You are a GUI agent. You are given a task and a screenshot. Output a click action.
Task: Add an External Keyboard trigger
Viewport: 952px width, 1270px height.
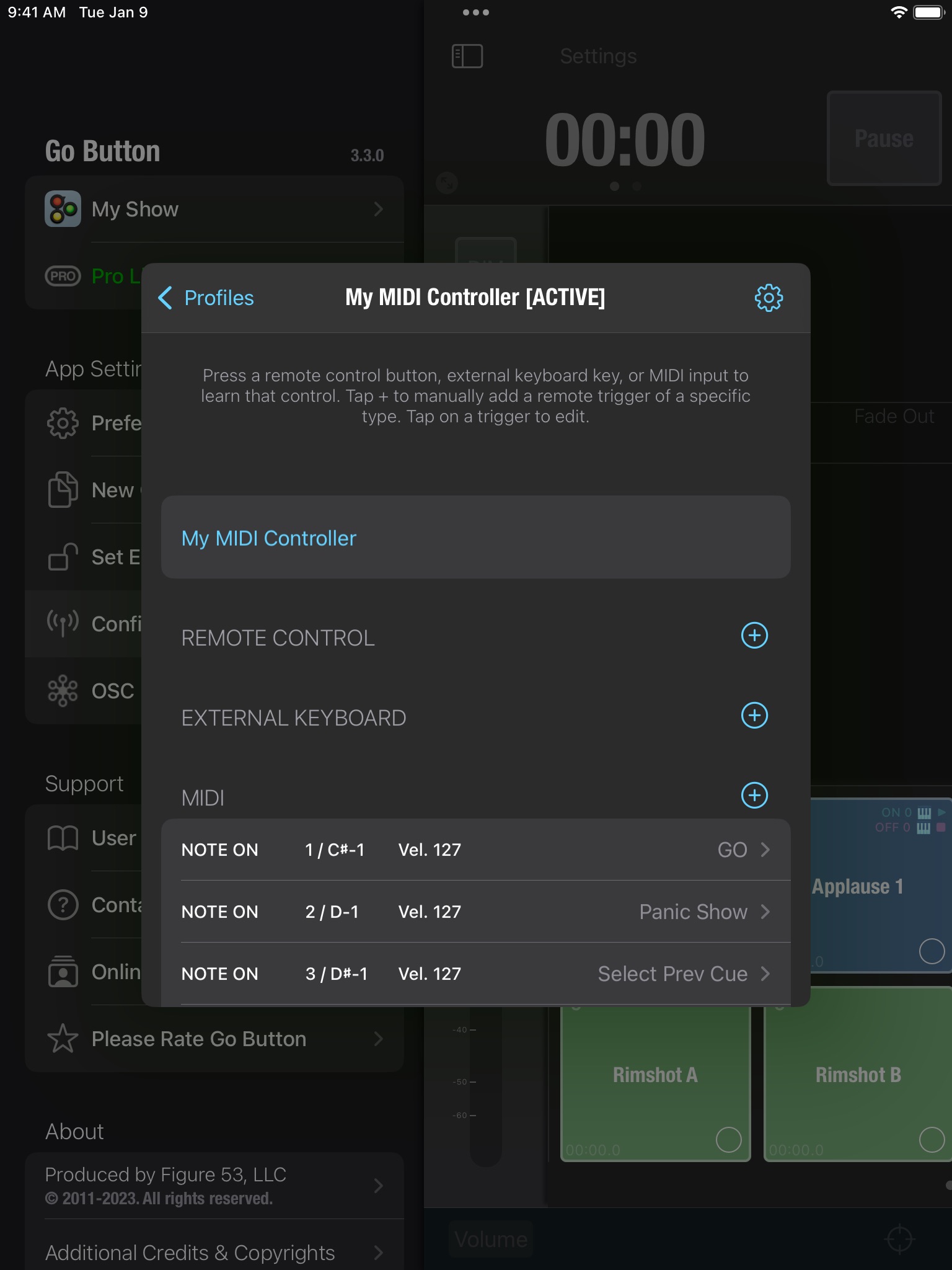[754, 716]
